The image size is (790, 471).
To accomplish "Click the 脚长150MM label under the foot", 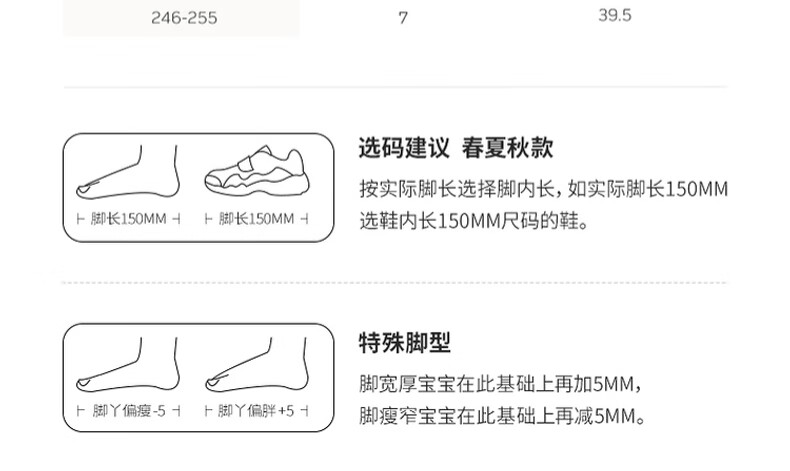I will [128, 219].
